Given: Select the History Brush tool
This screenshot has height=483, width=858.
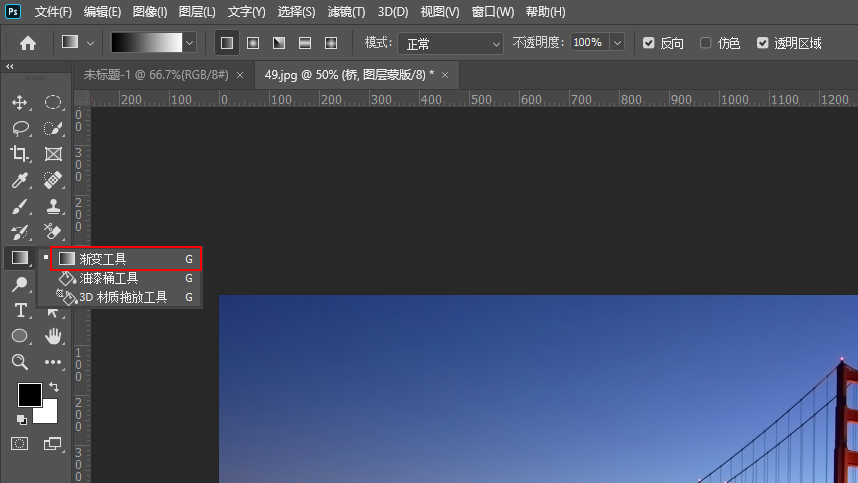Looking at the screenshot, I should pos(20,232).
